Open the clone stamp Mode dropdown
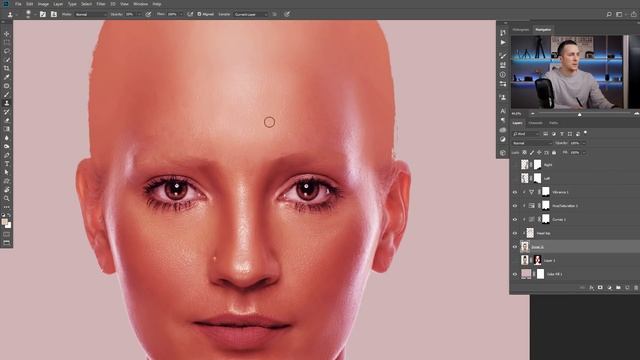Image resolution: width=640 pixels, height=360 pixels. coord(91,14)
